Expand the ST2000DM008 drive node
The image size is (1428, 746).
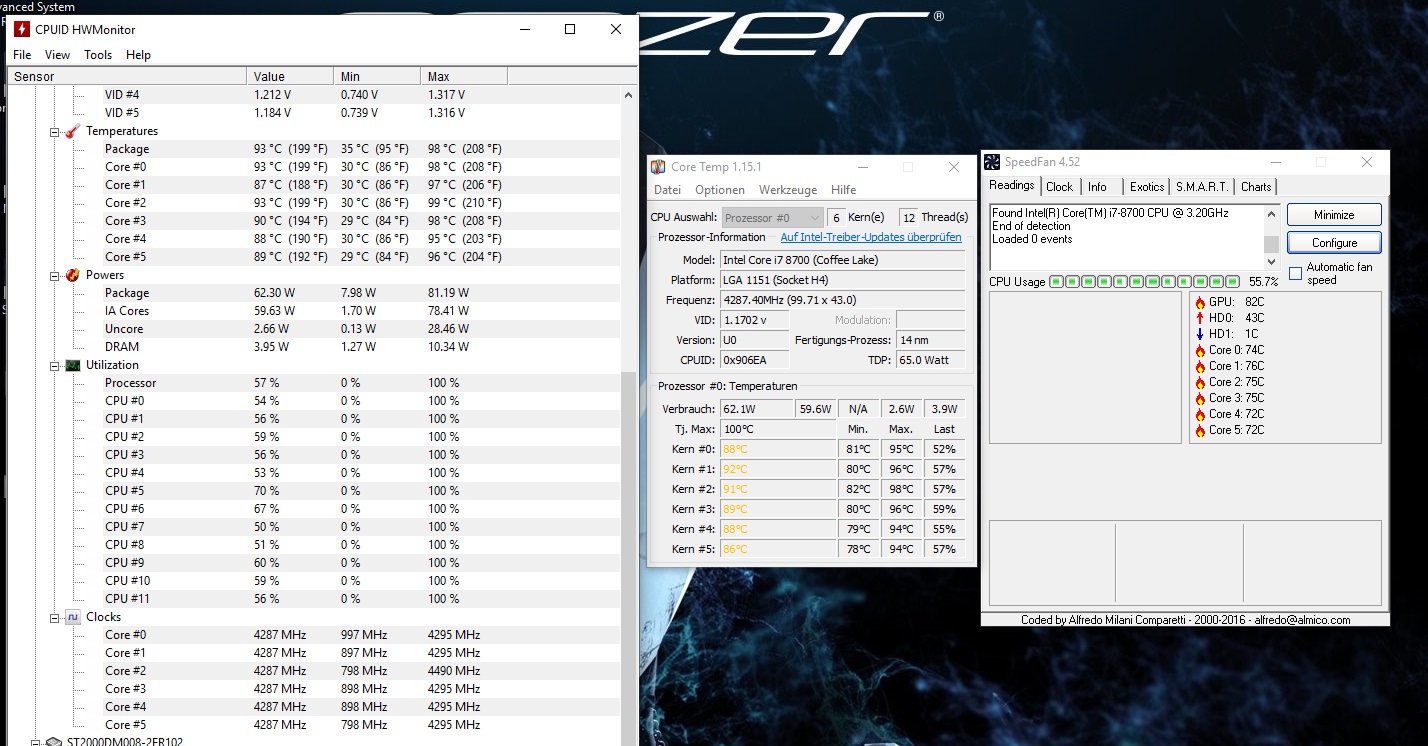tap(36, 742)
